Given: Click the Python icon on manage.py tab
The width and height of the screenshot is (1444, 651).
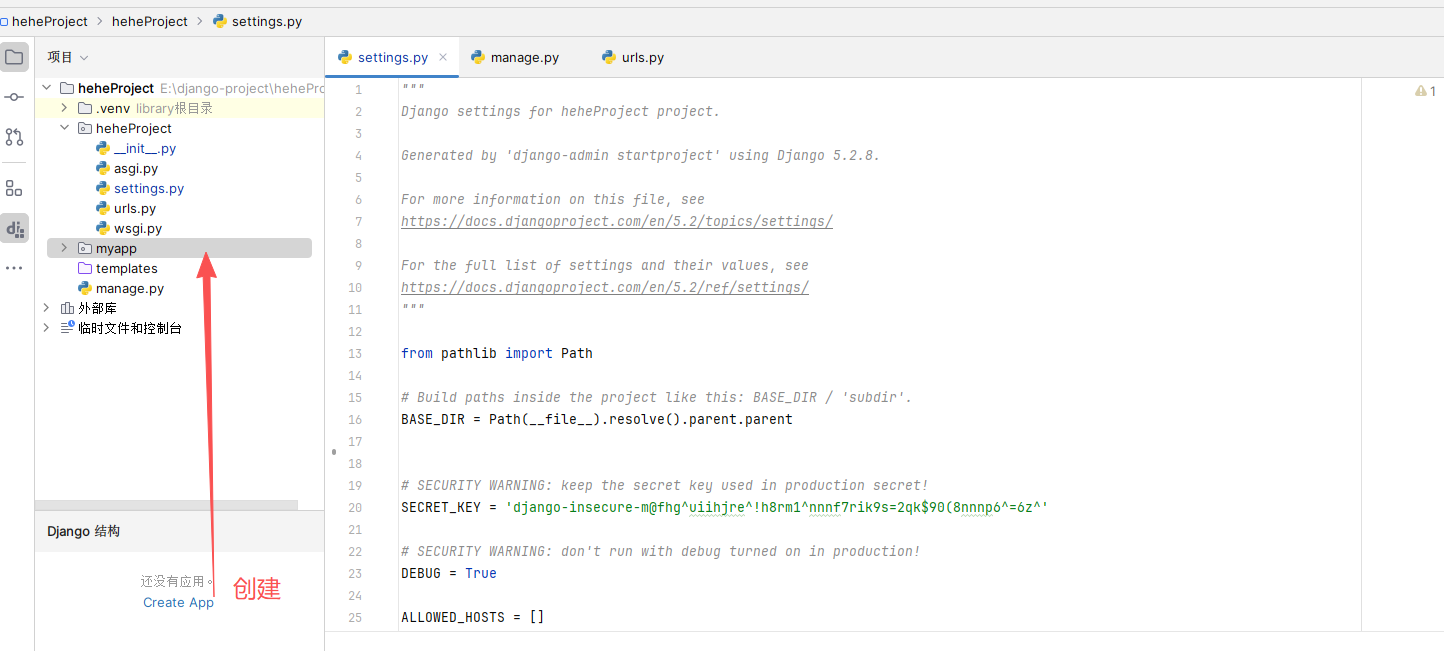Looking at the screenshot, I should [478, 57].
